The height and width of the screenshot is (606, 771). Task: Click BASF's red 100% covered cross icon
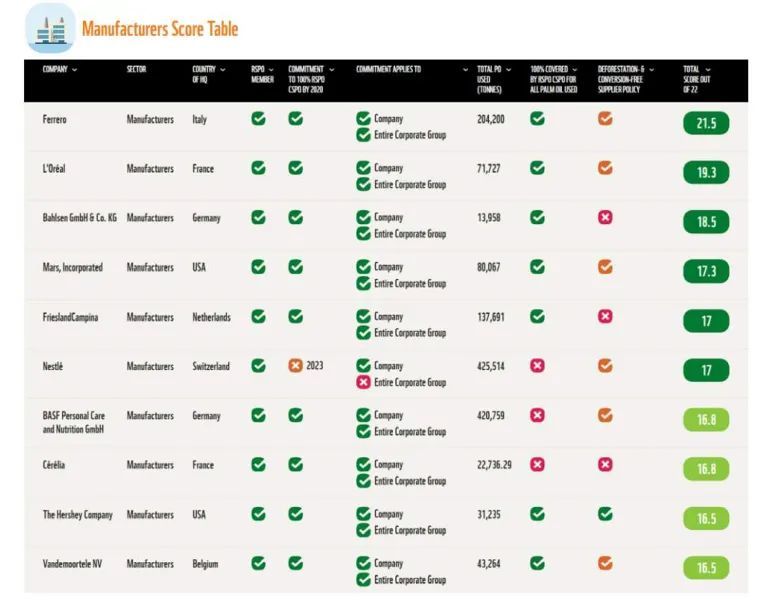pyautogui.click(x=537, y=415)
